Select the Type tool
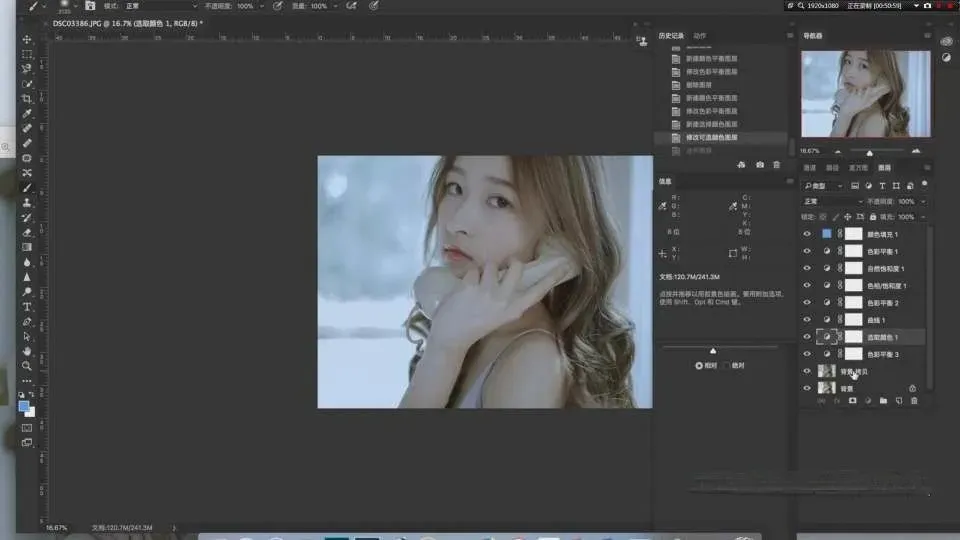The image size is (960, 540). pos(27,306)
